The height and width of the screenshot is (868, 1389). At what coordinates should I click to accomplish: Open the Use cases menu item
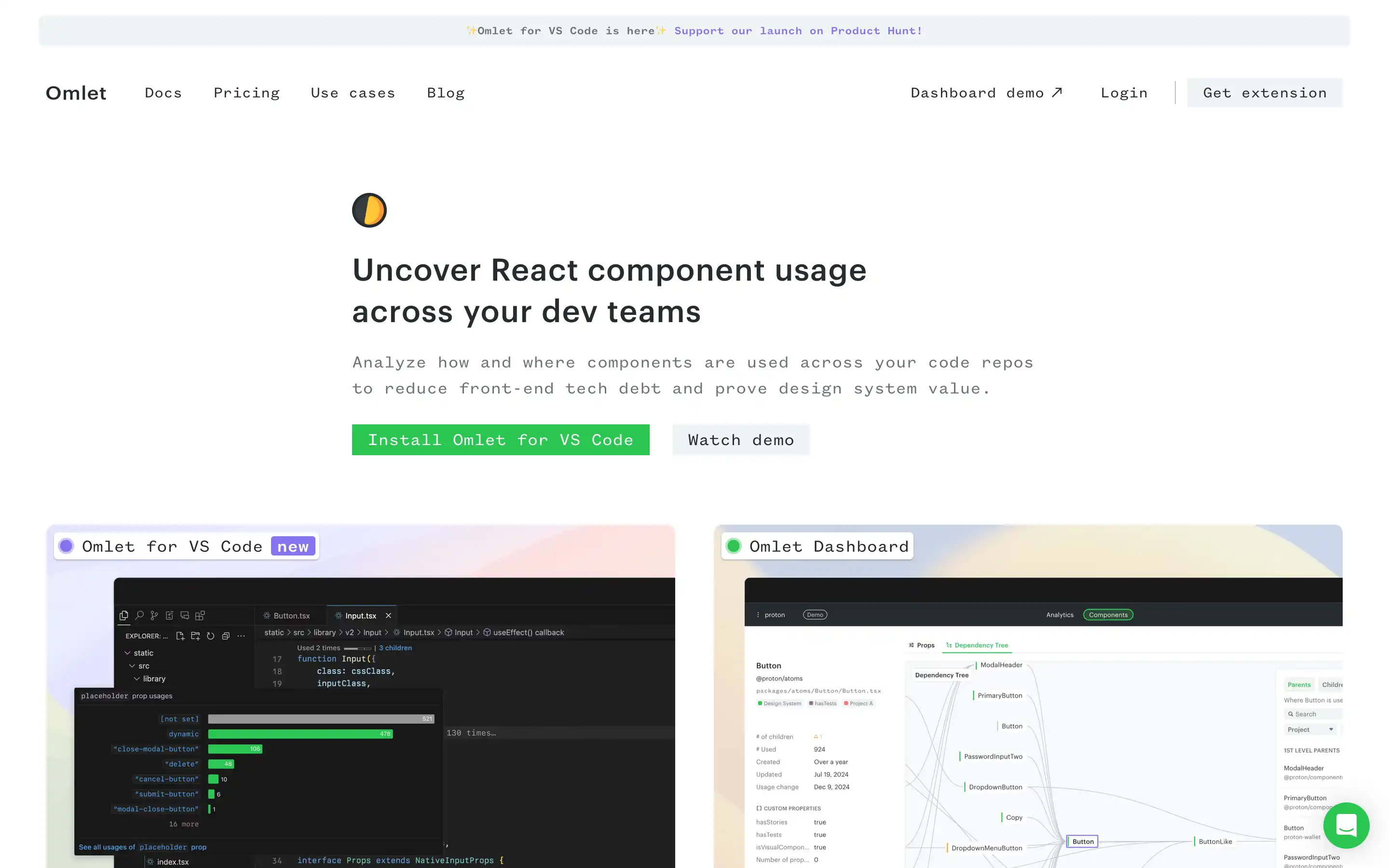(x=353, y=93)
